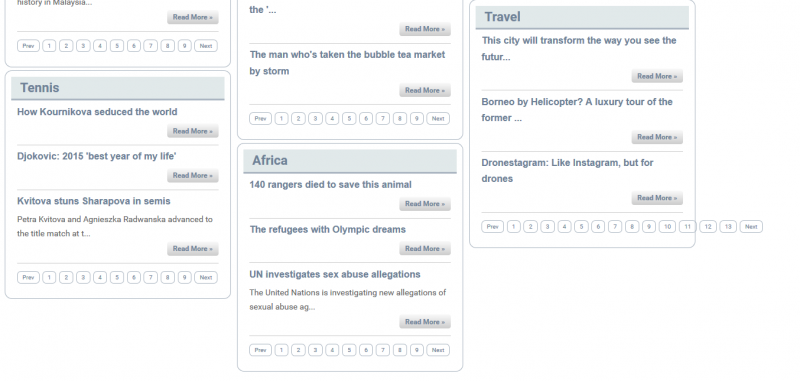
Task: Click Read More under Kvitova article
Action: (x=193, y=249)
